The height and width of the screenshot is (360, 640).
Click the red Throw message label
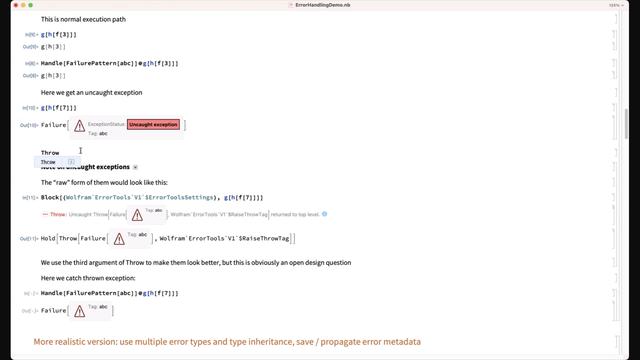click(58, 214)
